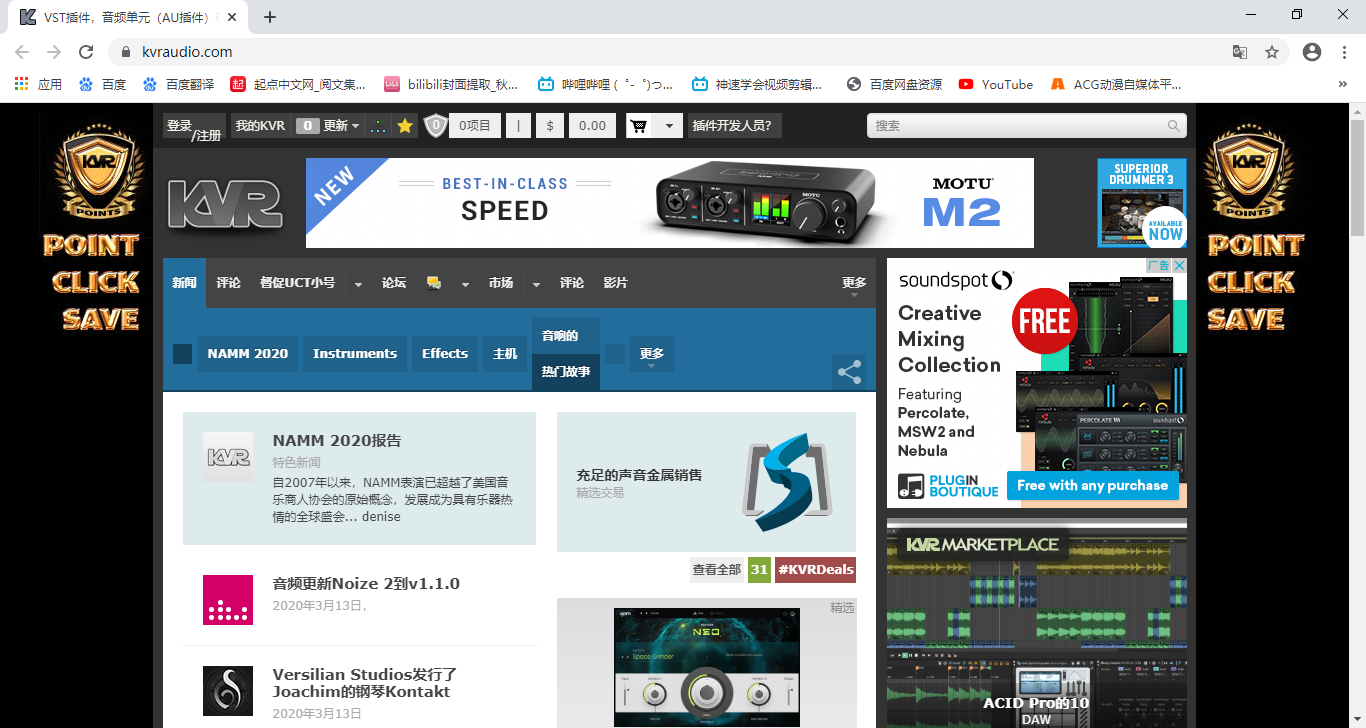Select the NAMM 2020 filter
1366x728 pixels.
pyautogui.click(x=248, y=354)
